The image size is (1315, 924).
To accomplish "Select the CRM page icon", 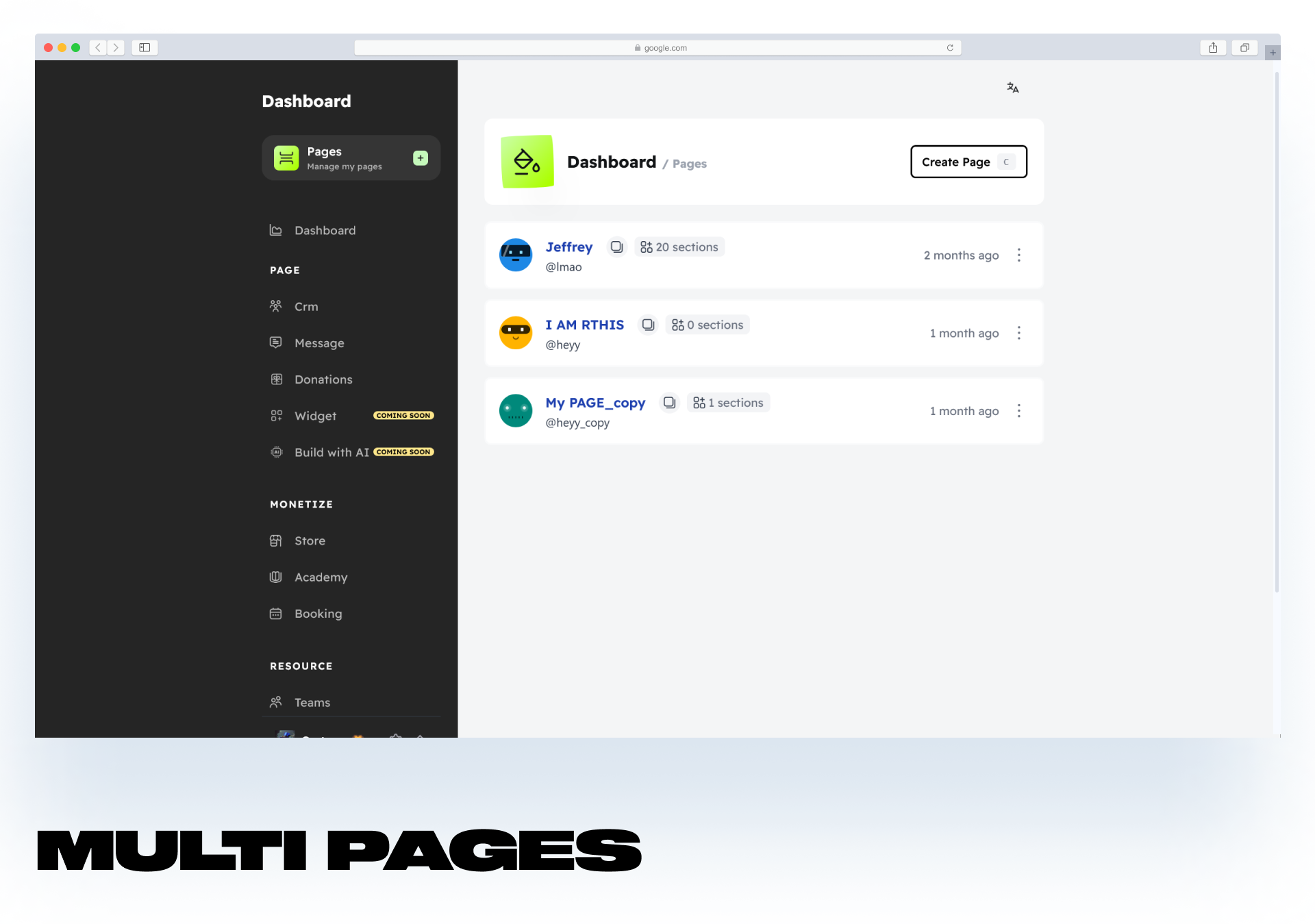I will point(275,305).
